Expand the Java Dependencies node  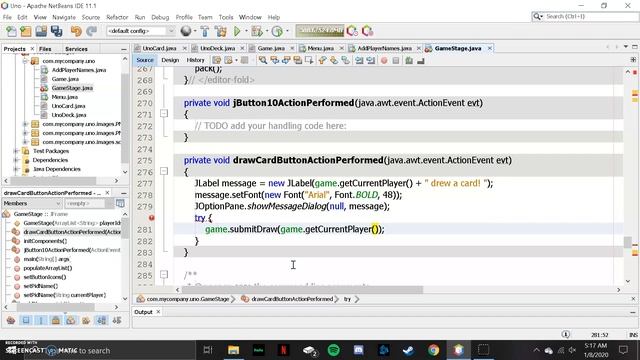[x=16, y=169]
